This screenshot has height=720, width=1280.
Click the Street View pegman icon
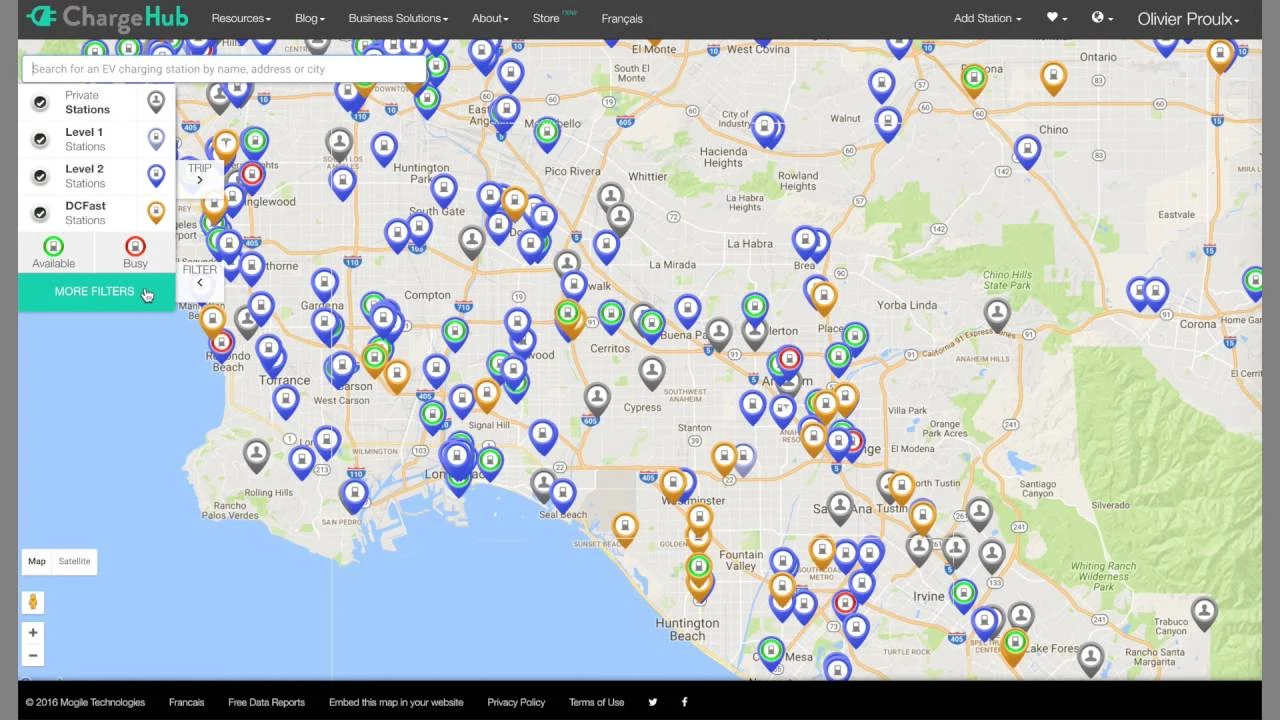click(x=33, y=602)
